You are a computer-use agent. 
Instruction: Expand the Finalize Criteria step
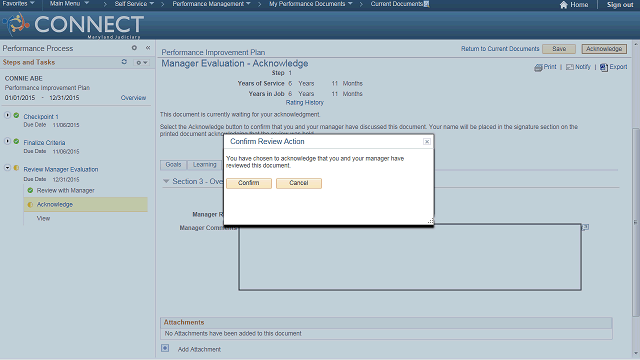pyautogui.click(x=7, y=141)
